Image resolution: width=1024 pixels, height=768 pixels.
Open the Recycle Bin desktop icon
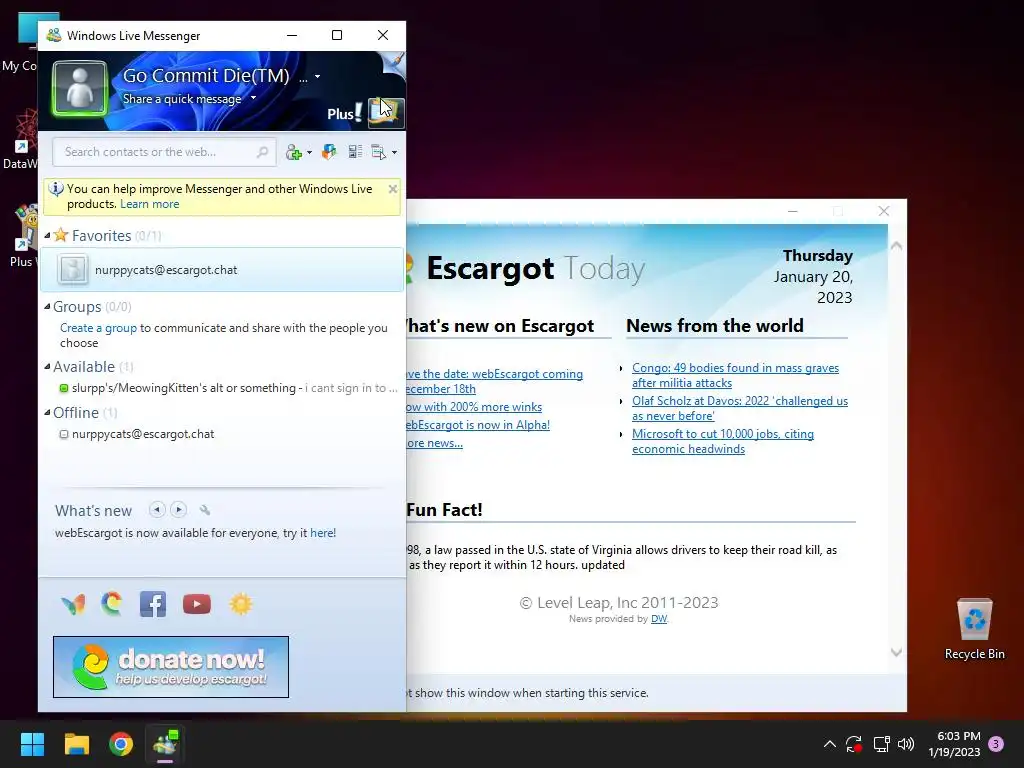click(x=974, y=629)
